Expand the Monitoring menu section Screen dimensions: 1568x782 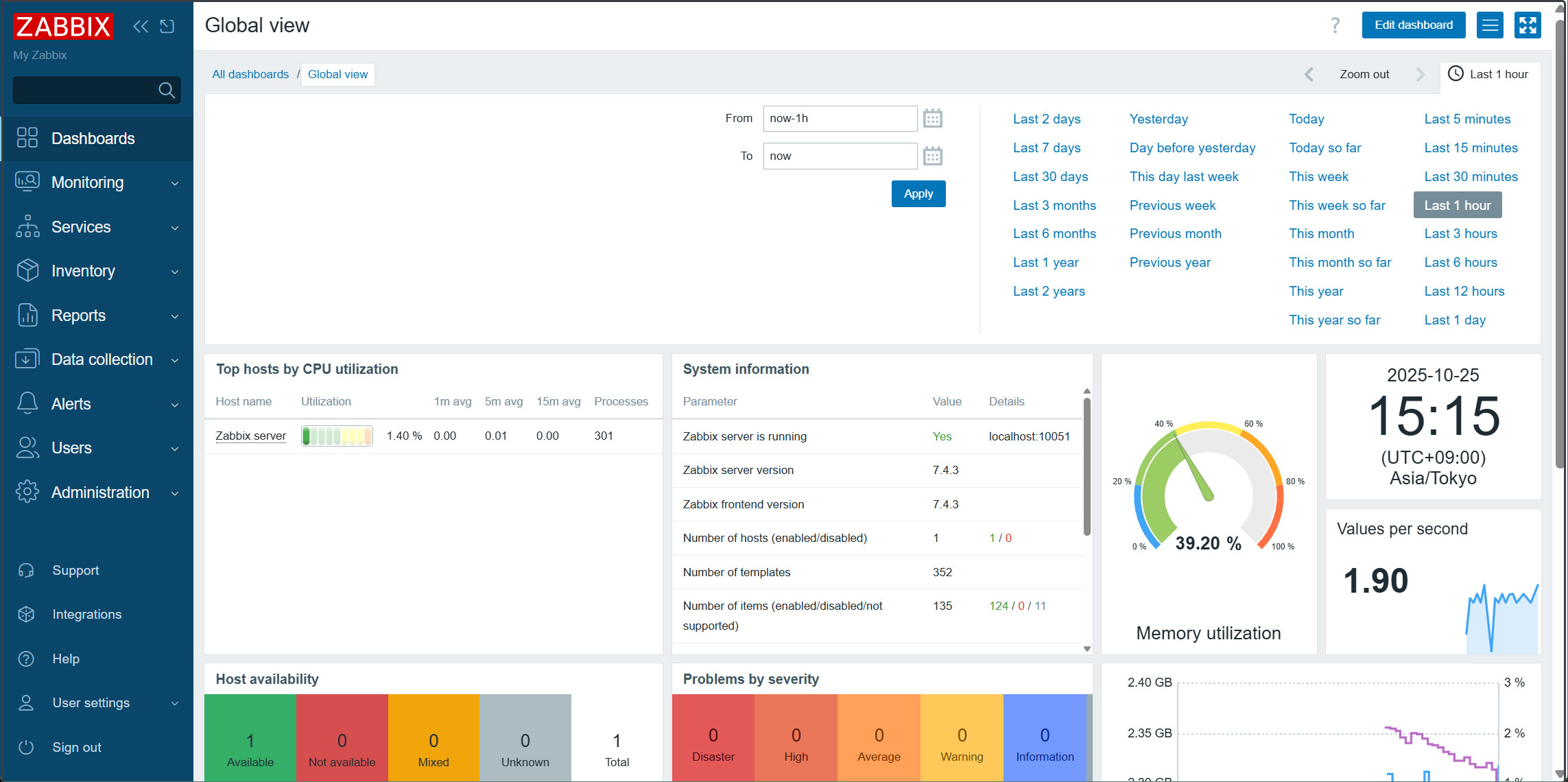point(96,182)
